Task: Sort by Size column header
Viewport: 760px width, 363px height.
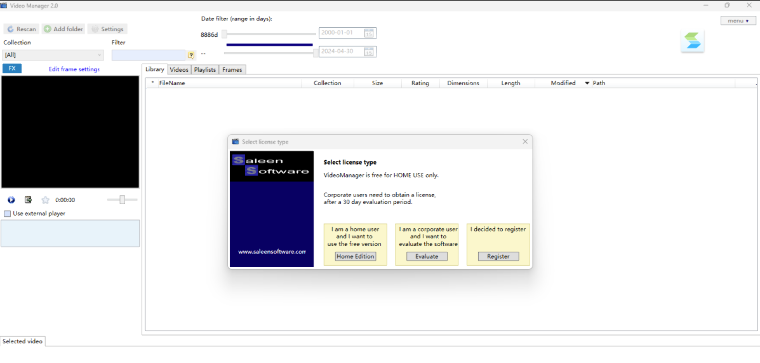Action: 378,83
